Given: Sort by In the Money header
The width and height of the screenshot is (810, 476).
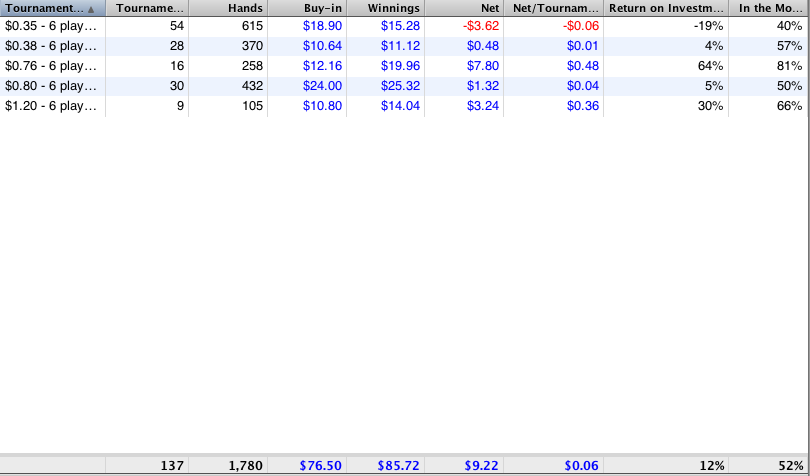Looking at the screenshot, I should 770,8.
